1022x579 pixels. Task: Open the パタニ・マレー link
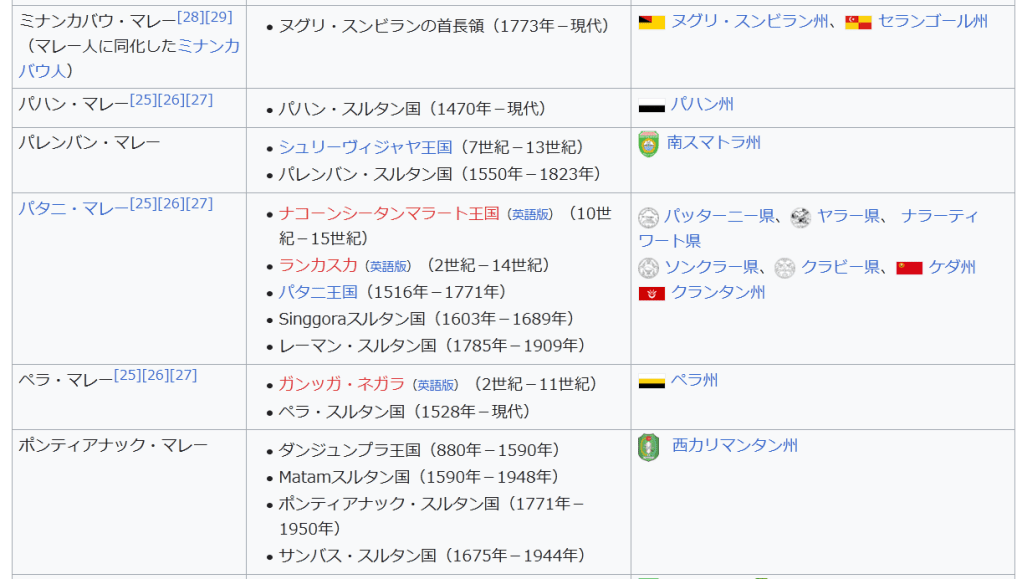coord(73,207)
